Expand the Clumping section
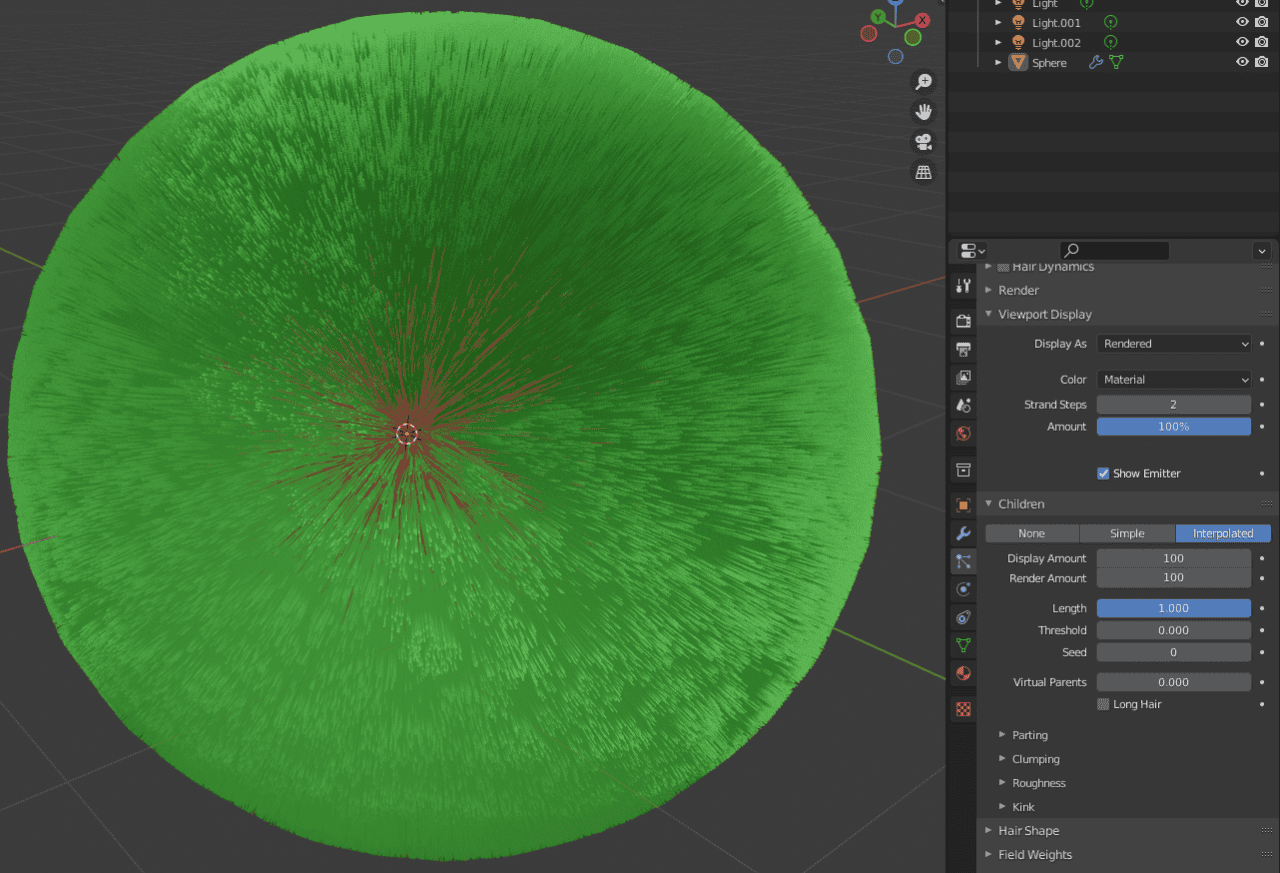This screenshot has width=1280, height=873. click(1035, 758)
